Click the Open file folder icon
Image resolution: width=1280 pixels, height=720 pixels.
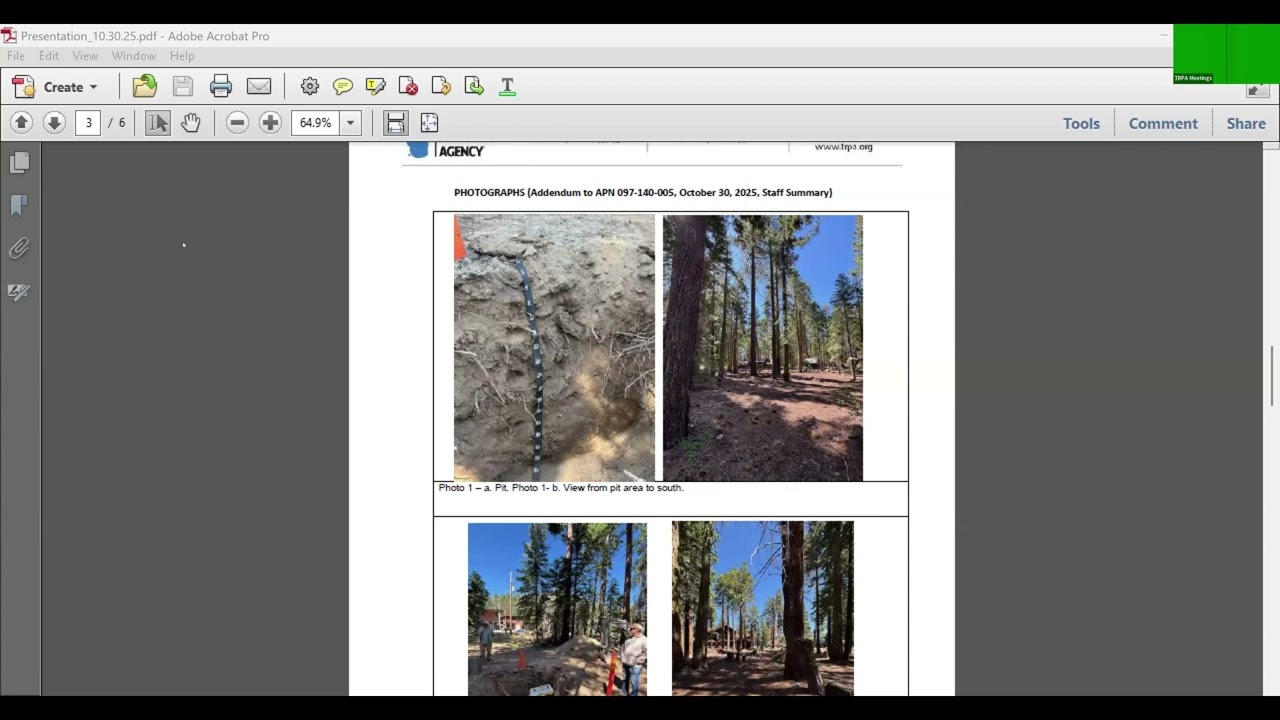pyautogui.click(x=145, y=86)
